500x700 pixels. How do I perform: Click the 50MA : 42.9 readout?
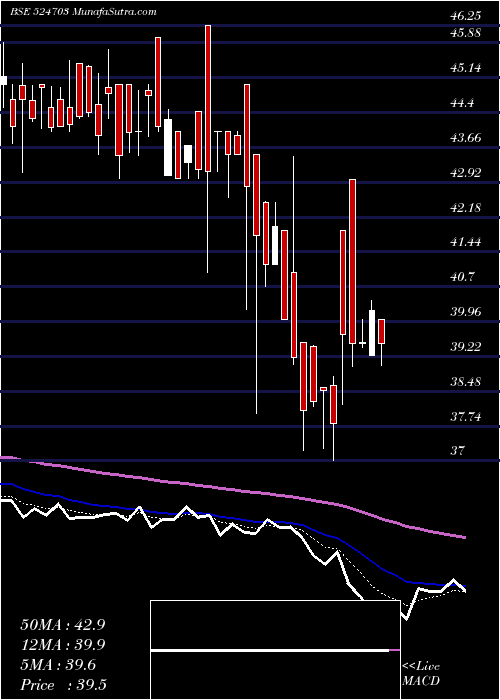pos(63,625)
